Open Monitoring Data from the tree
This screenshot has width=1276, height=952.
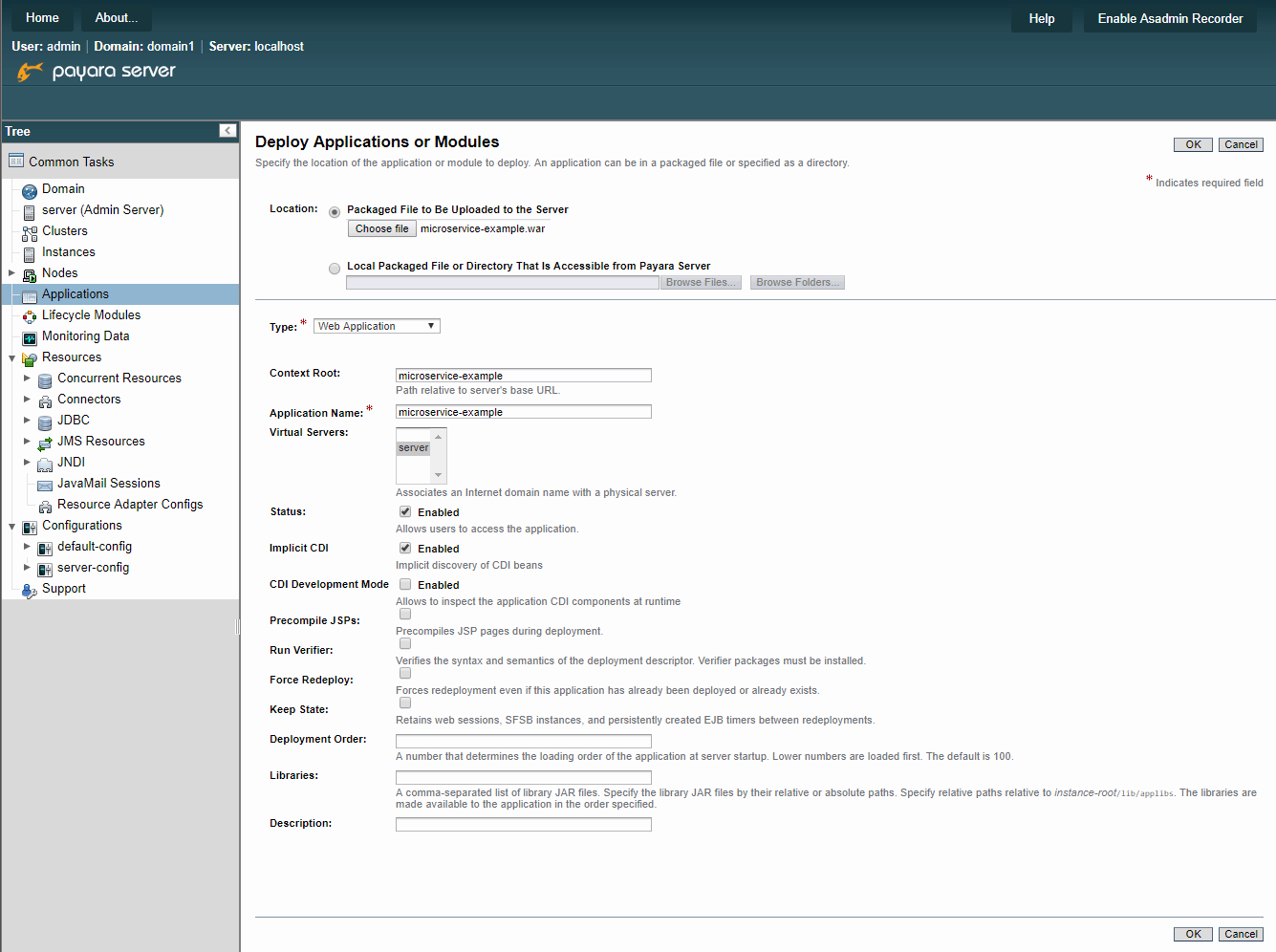[x=86, y=335]
